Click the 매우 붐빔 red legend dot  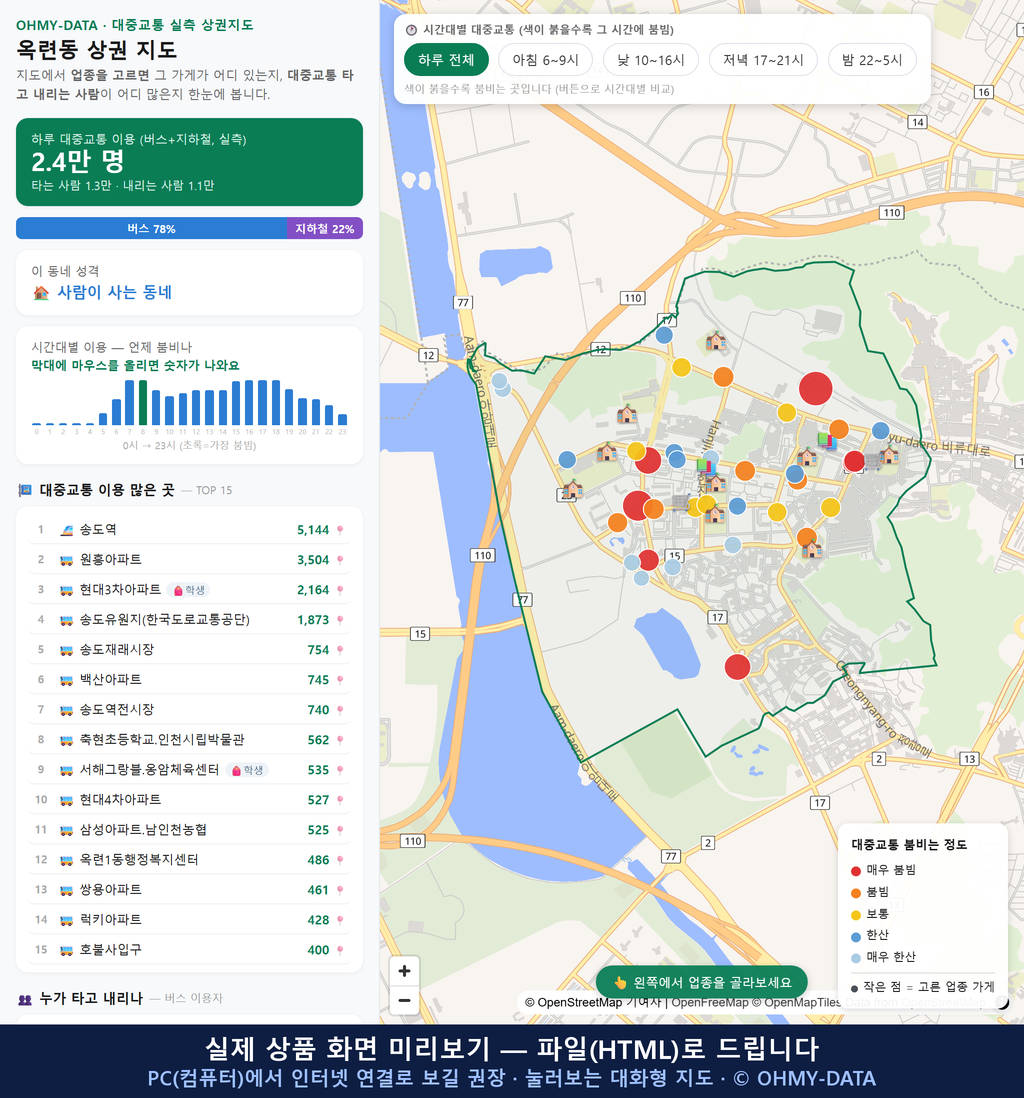[855, 871]
